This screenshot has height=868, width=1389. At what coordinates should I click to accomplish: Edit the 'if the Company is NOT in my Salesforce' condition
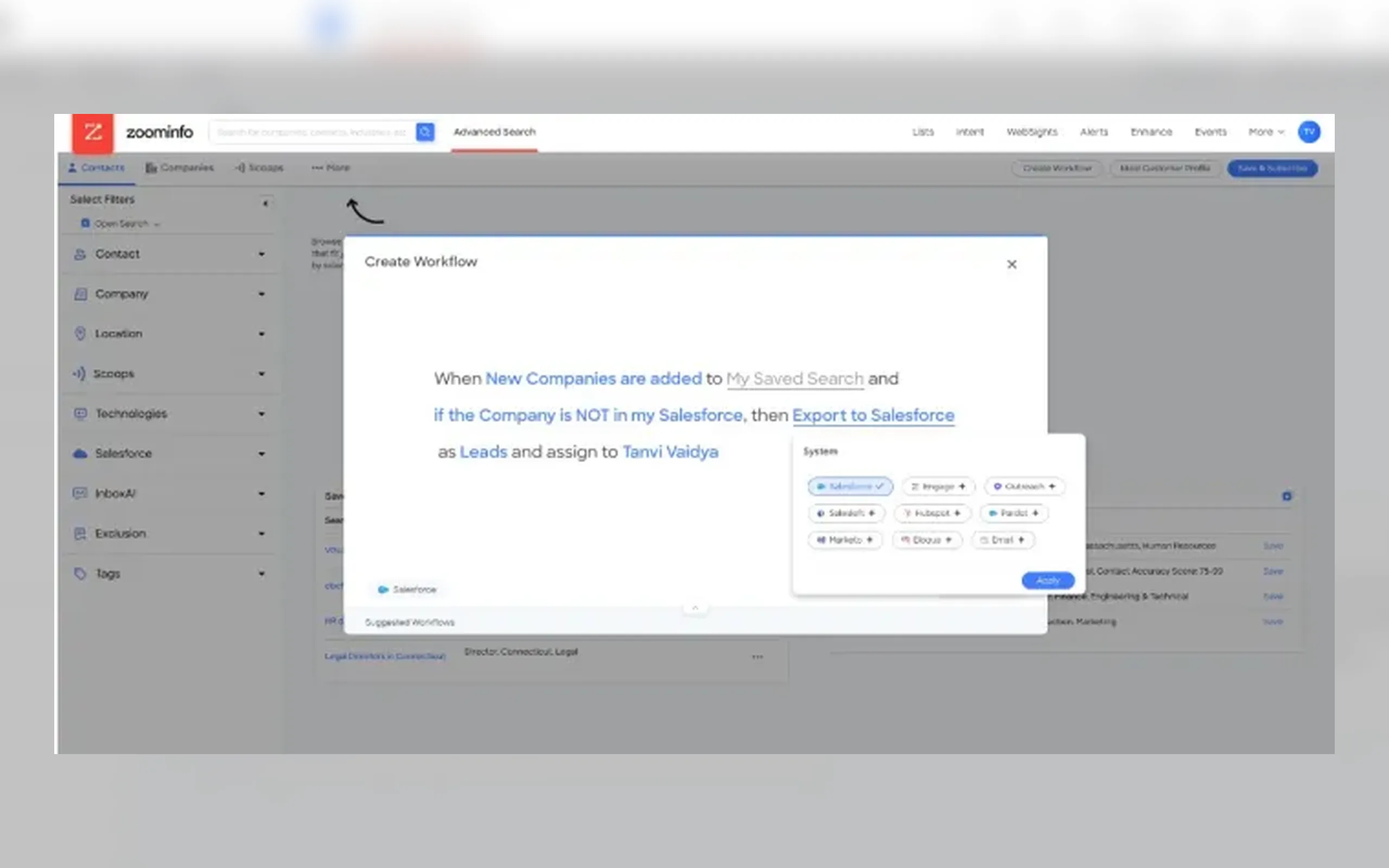click(588, 415)
